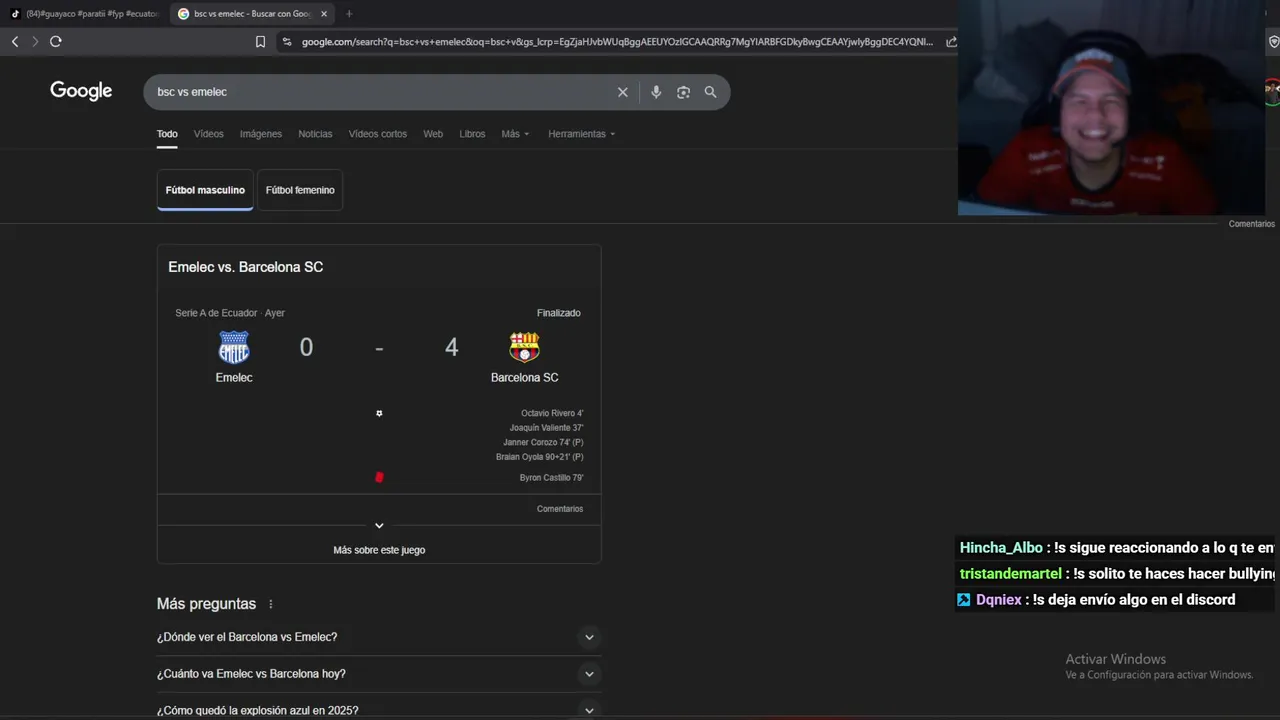Open the Herramientas dropdown
The image size is (1280, 720).
pyautogui.click(x=581, y=134)
